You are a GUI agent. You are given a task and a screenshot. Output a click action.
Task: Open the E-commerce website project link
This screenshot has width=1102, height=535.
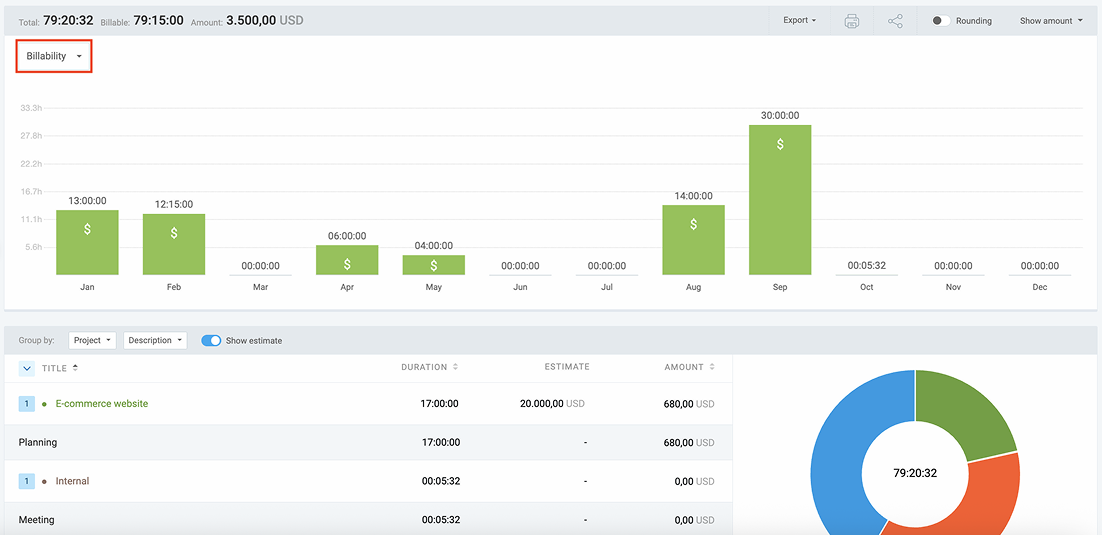tap(101, 404)
